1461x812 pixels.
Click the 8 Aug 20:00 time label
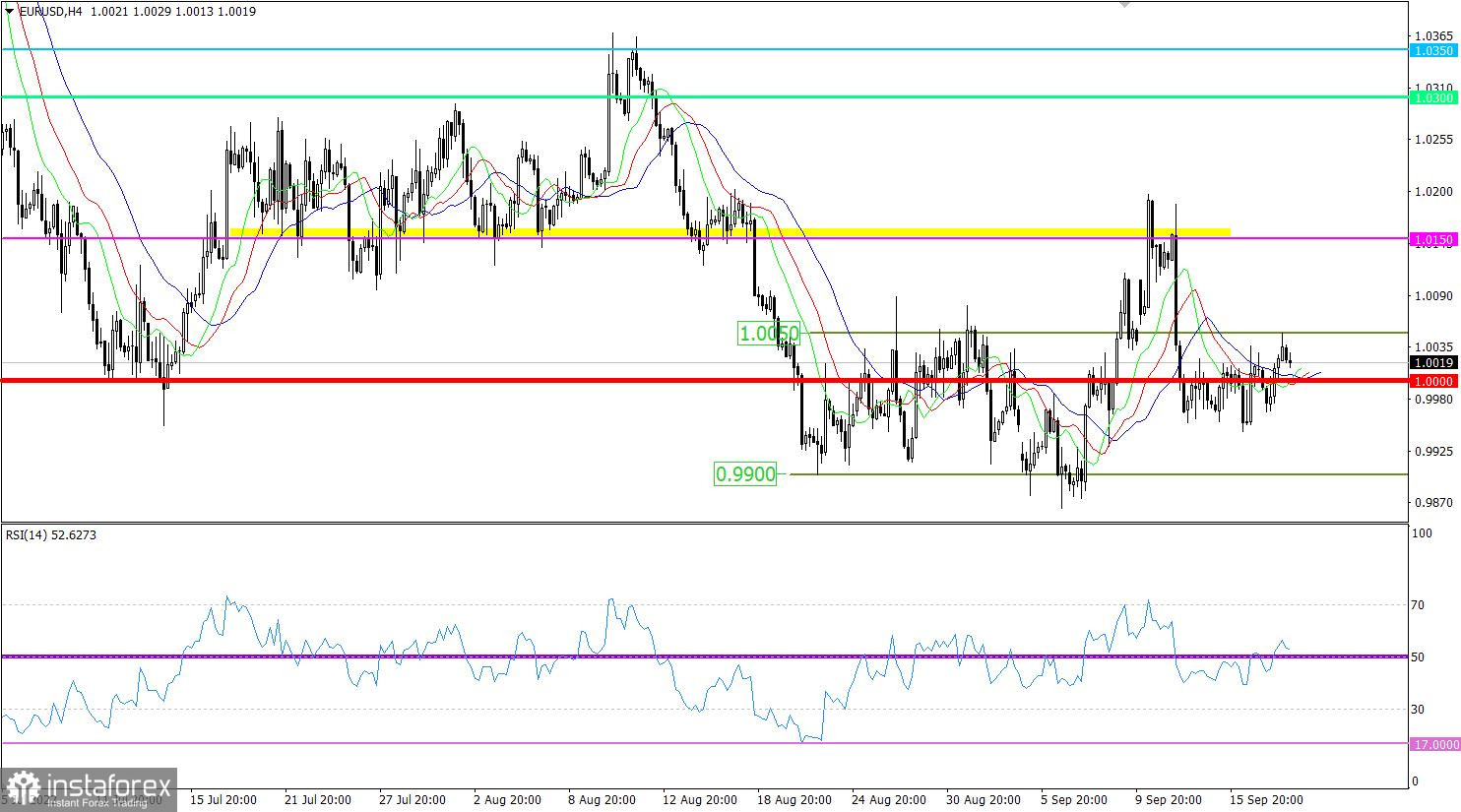coord(602,800)
